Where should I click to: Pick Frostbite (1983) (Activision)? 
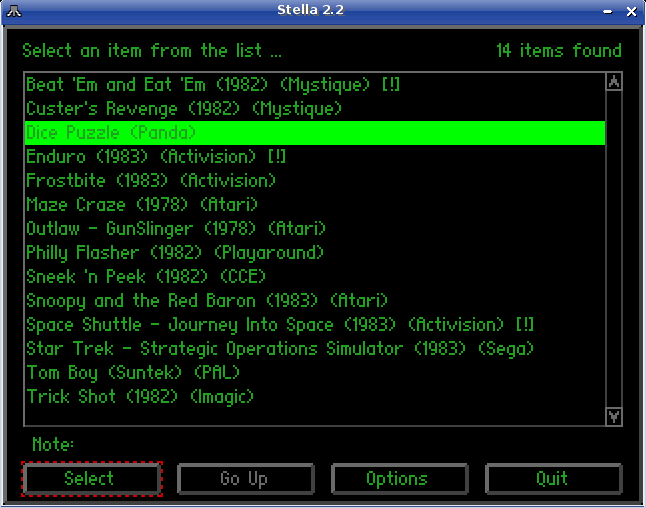(x=315, y=180)
